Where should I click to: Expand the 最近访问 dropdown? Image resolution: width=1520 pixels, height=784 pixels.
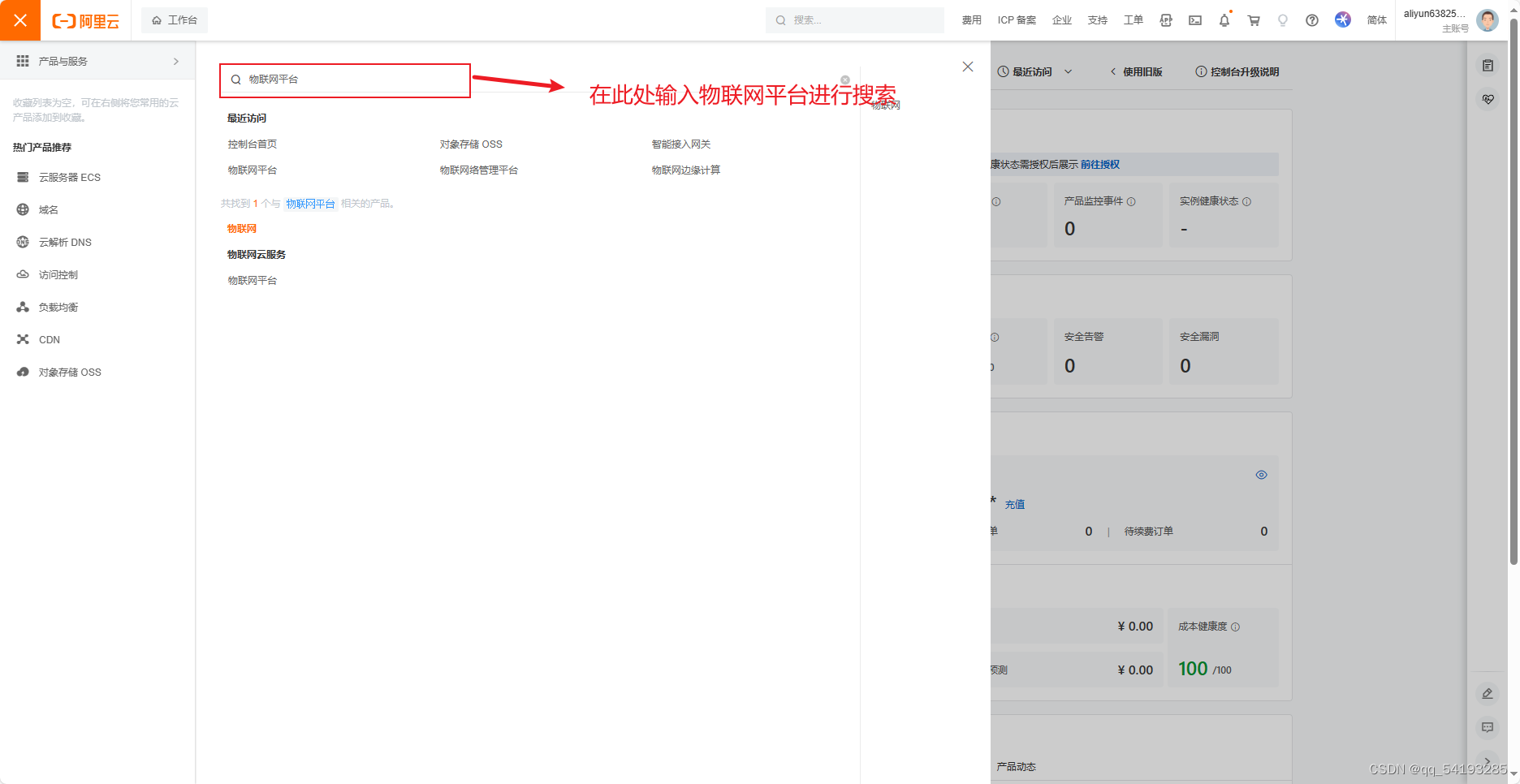(1035, 71)
